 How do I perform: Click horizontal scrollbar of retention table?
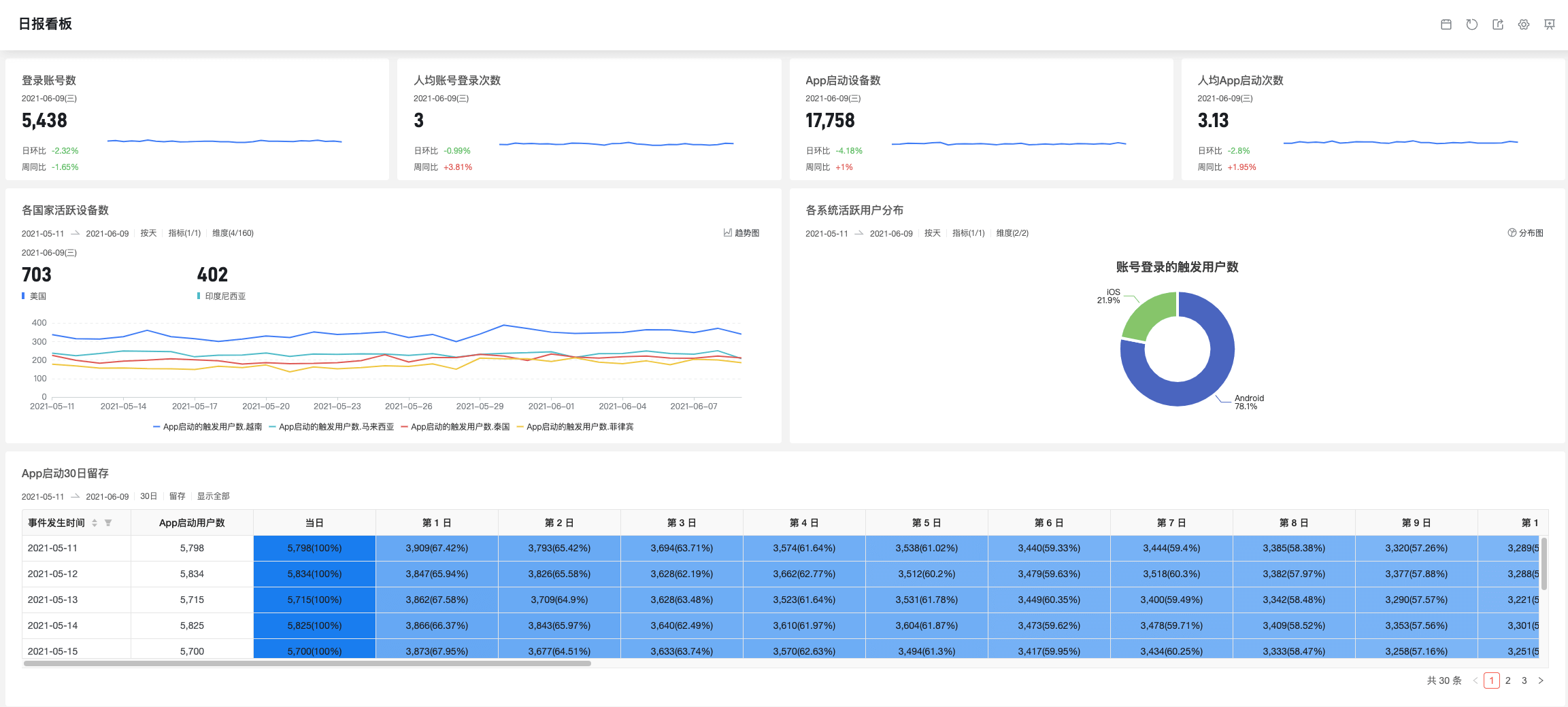tap(307, 663)
